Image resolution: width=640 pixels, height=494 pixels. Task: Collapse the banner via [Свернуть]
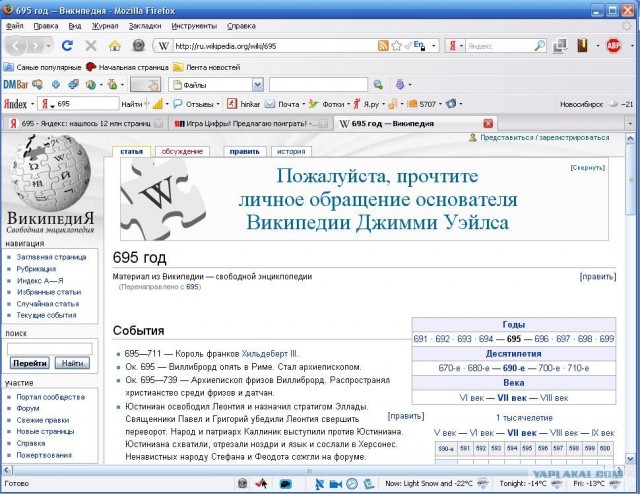pyautogui.click(x=587, y=168)
